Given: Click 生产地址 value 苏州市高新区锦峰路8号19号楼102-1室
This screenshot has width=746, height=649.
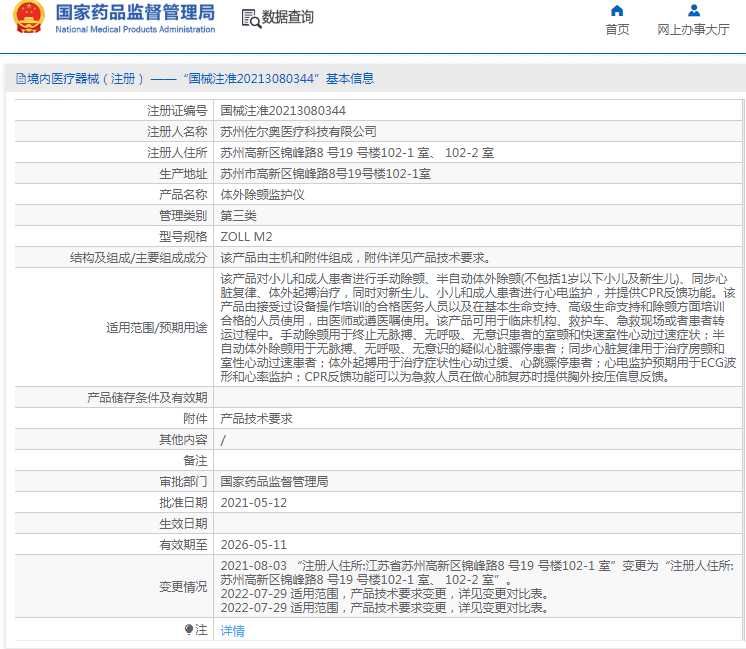Looking at the screenshot, I should (325, 174).
